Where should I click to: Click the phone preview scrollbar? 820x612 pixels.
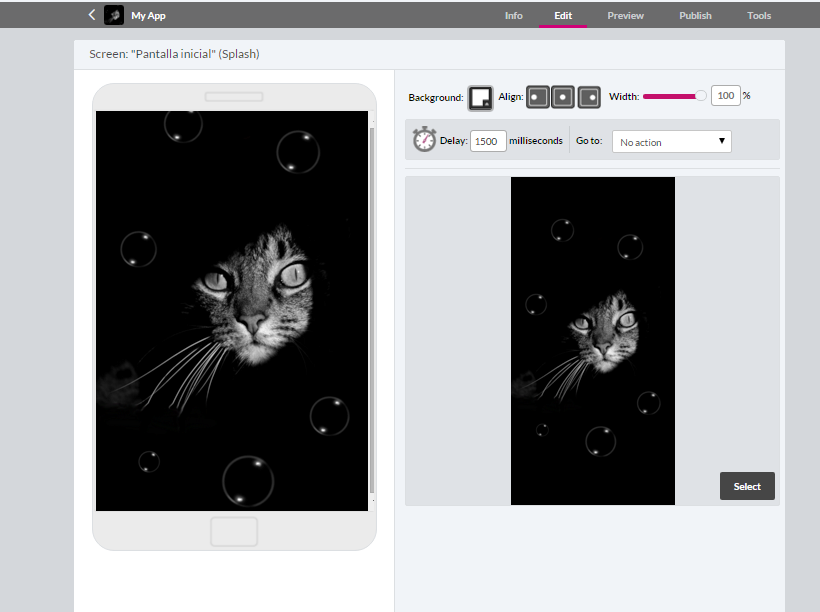372,311
